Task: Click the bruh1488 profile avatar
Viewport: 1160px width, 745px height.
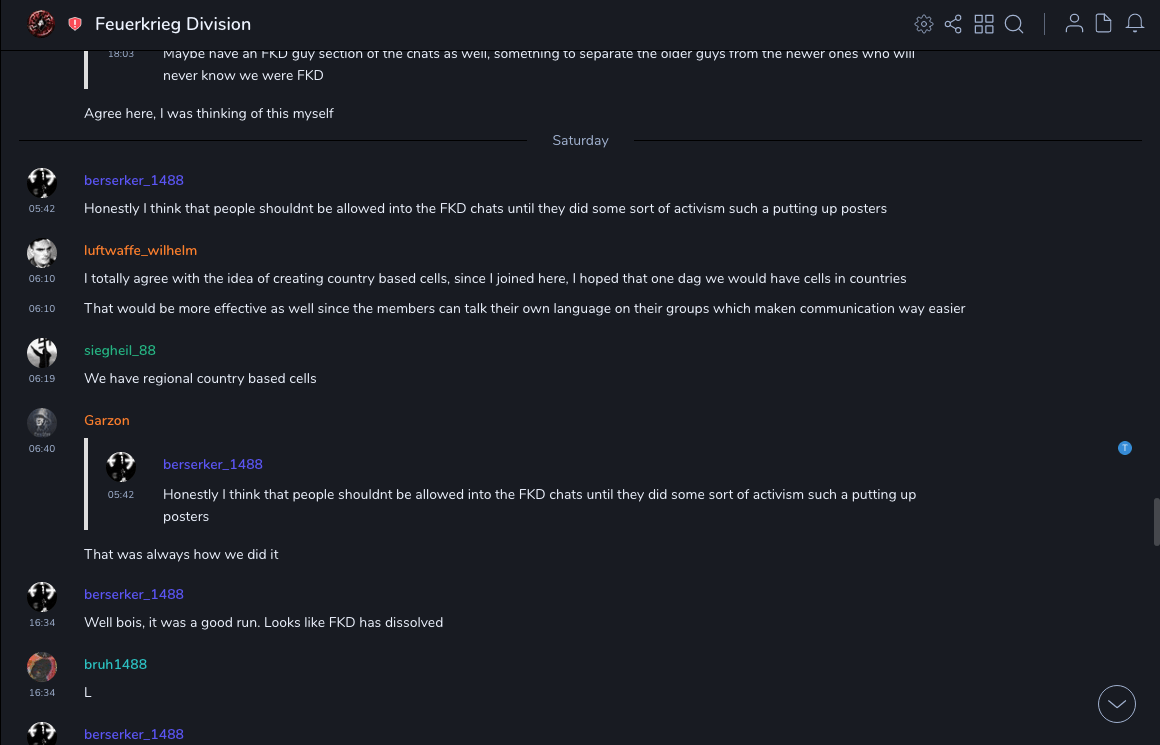Action: (x=42, y=667)
